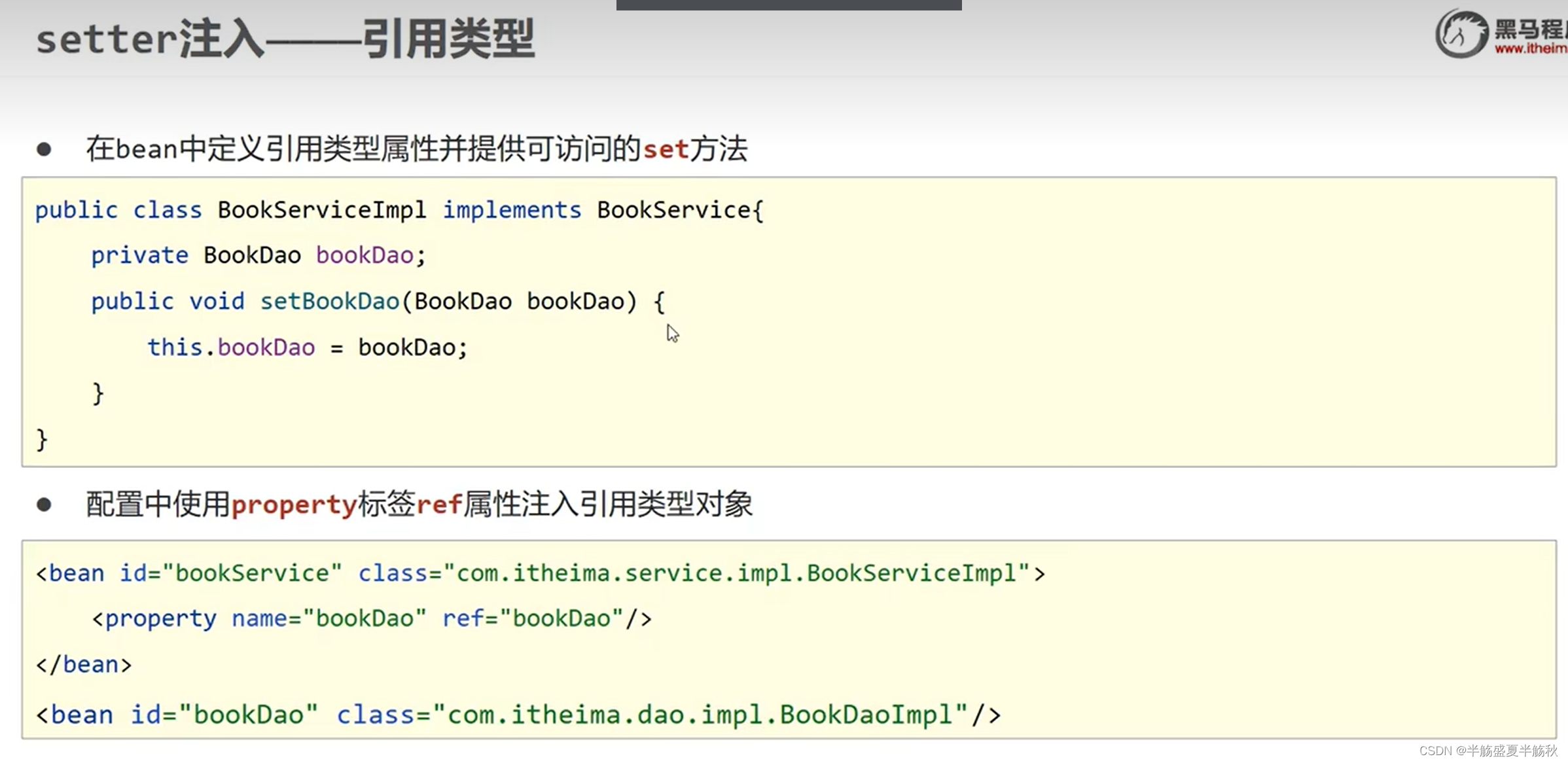Click the CSDN watermark at bottom right
The height and width of the screenshot is (763, 1568).
point(1488,751)
